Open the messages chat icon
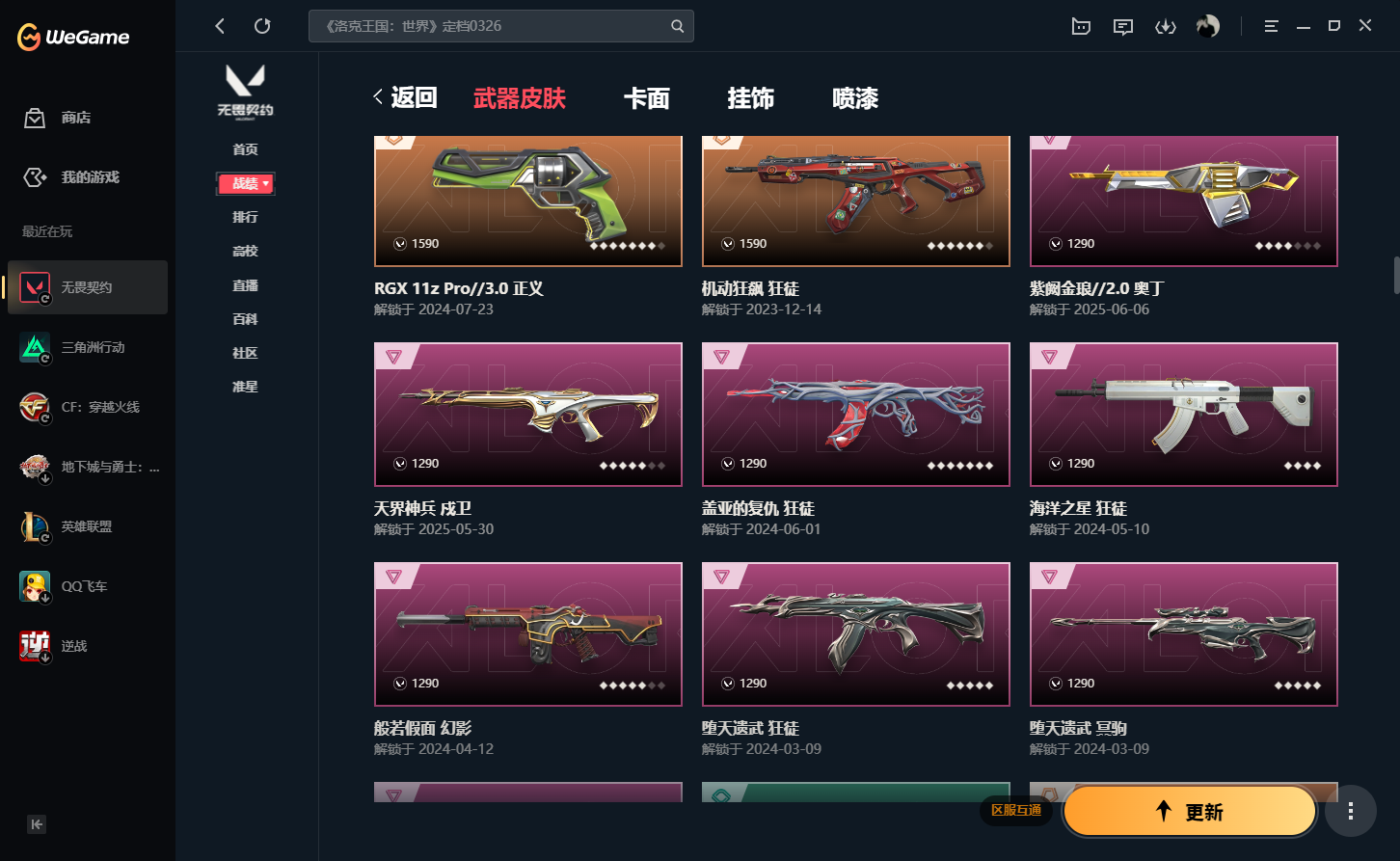 coord(1123,27)
